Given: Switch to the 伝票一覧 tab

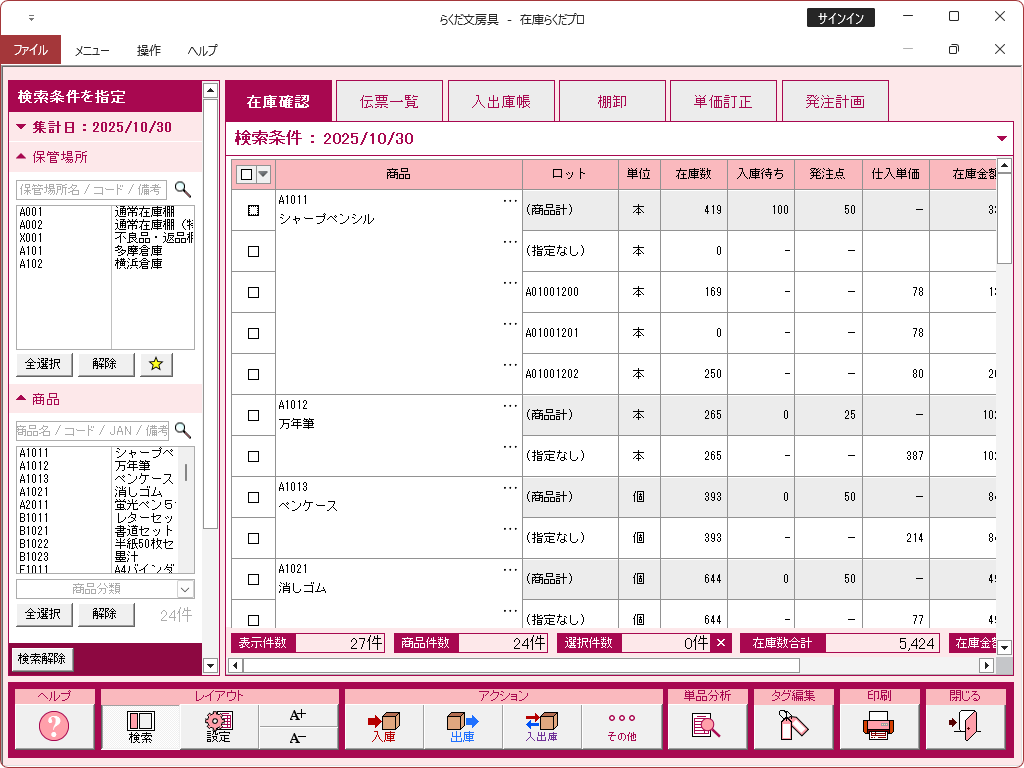Looking at the screenshot, I should click(x=389, y=102).
